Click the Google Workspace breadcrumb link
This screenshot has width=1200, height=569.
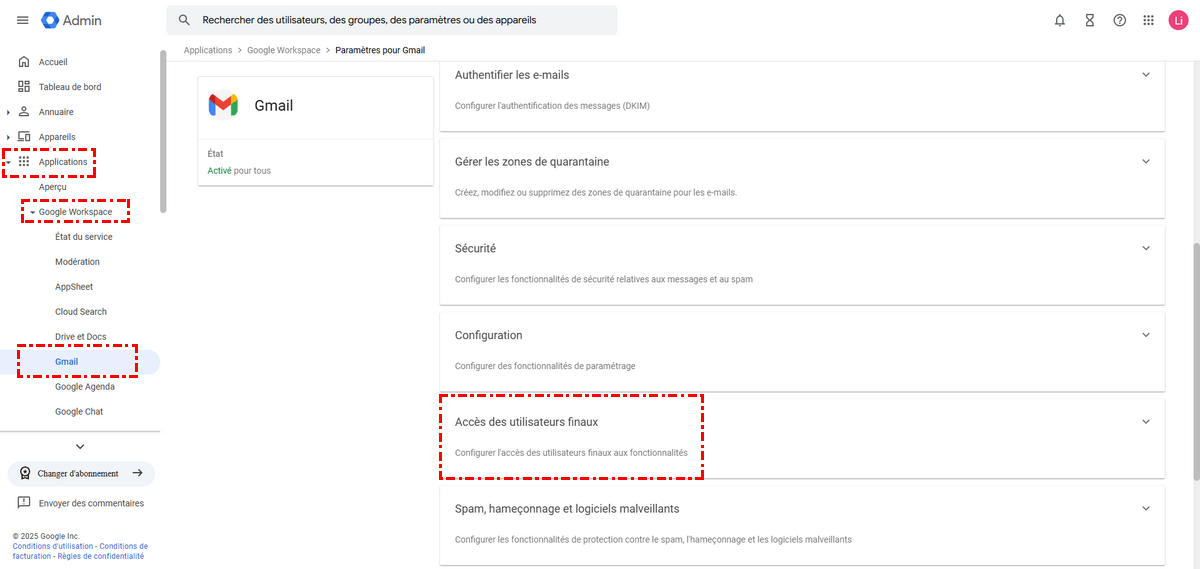284,50
